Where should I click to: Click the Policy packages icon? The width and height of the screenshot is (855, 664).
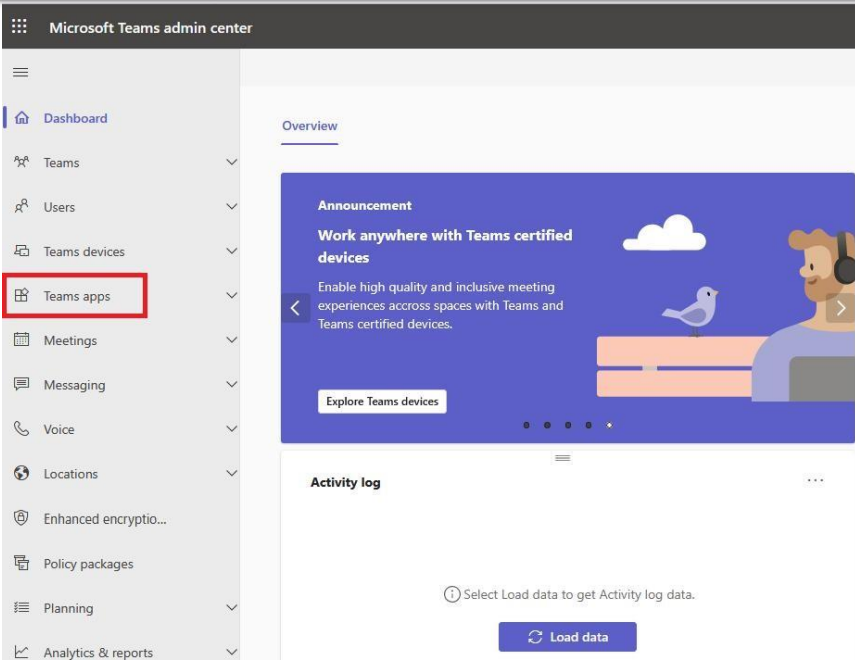[21, 563]
